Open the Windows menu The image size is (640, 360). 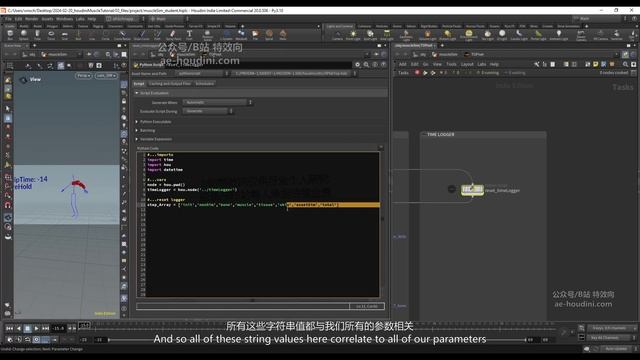(x=64, y=19)
